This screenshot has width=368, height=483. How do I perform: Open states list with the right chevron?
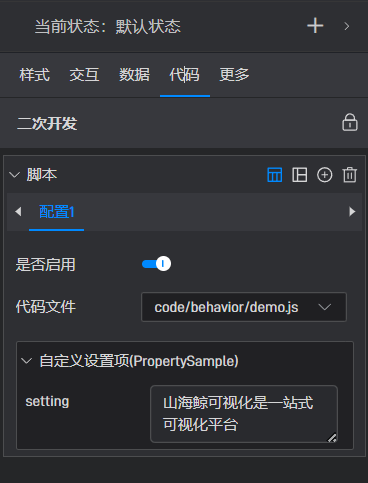(x=347, y=26)
